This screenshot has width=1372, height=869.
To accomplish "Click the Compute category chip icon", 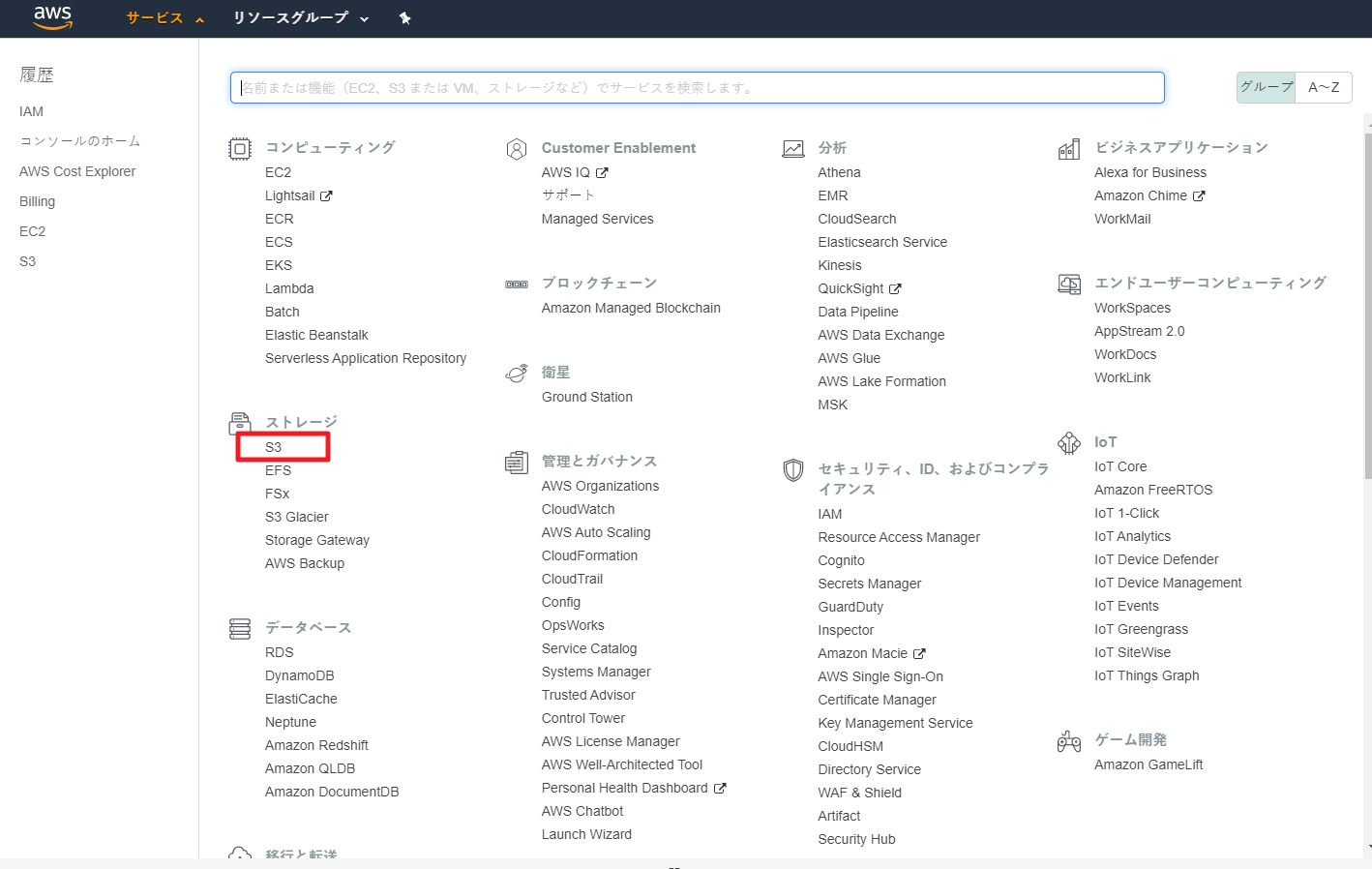I will pyautogui.click(x=239, y=149).
